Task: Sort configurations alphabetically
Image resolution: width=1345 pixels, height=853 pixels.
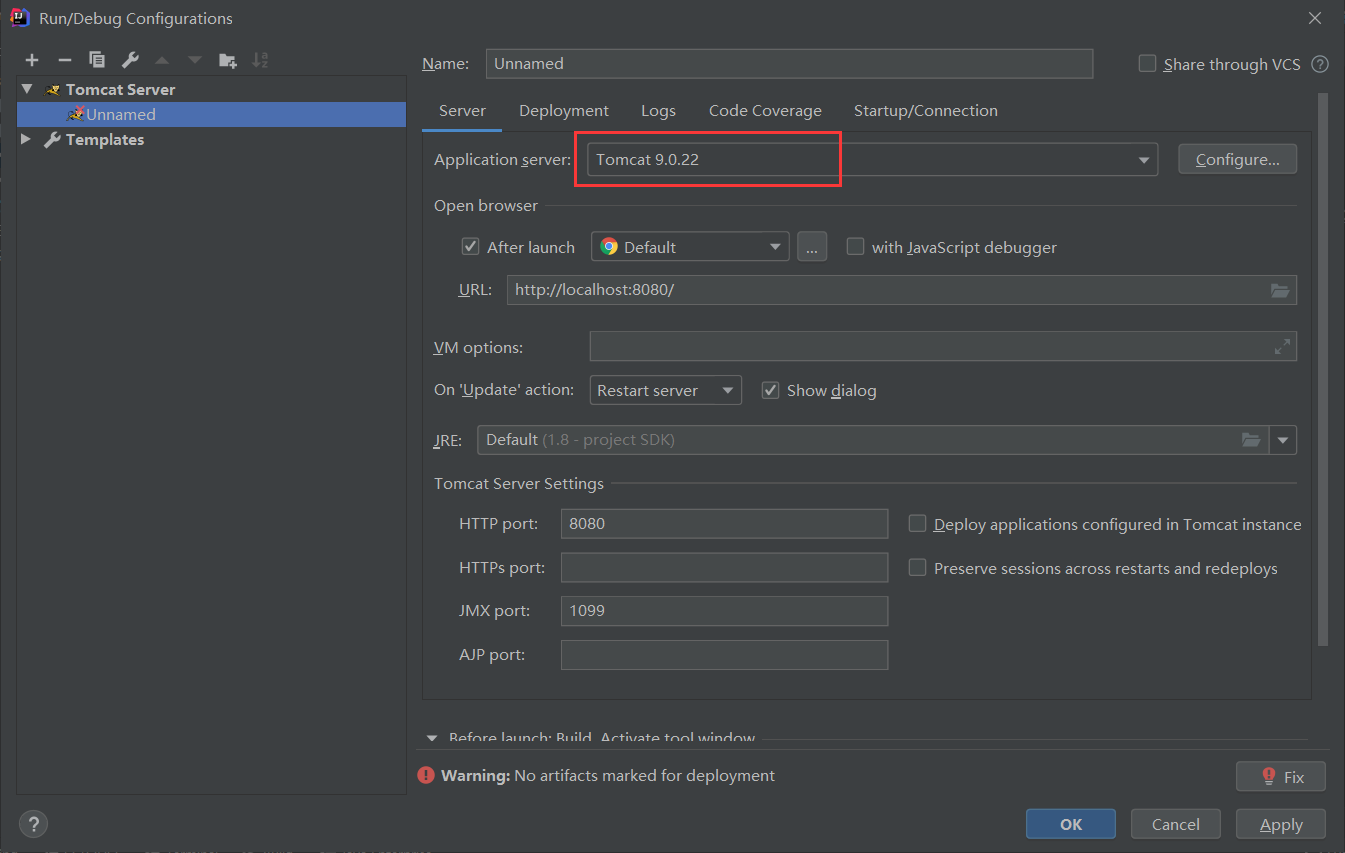Action: pos(260,60)
